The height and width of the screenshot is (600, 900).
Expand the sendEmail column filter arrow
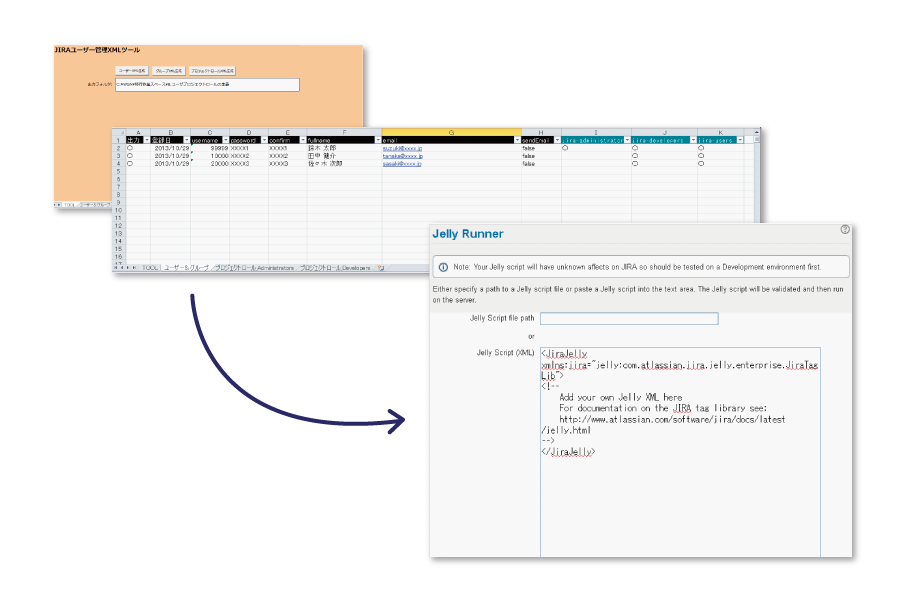(x=555, y=141)
